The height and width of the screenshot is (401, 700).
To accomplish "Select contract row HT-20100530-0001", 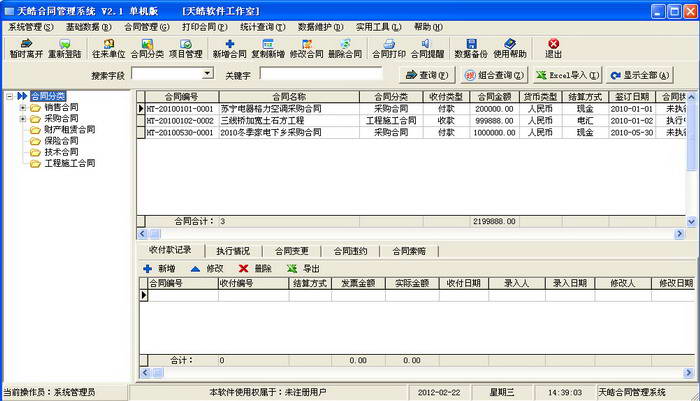I will click(x=411, y=132).
